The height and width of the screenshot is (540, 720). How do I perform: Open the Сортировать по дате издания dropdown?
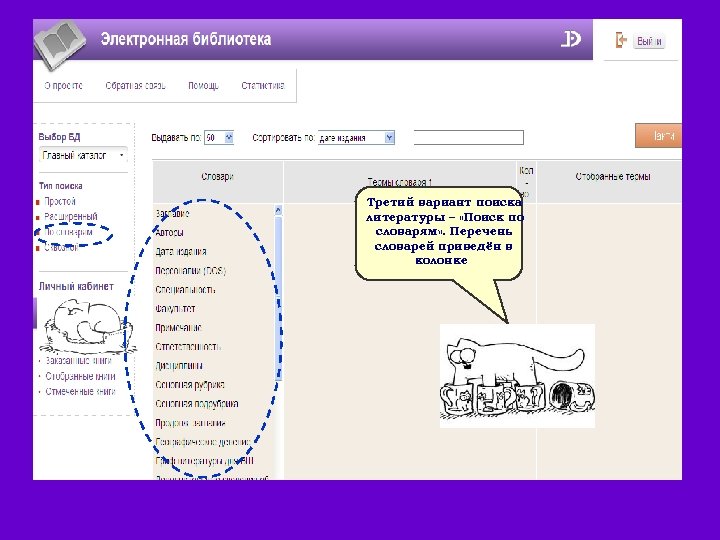click(356, 138)
